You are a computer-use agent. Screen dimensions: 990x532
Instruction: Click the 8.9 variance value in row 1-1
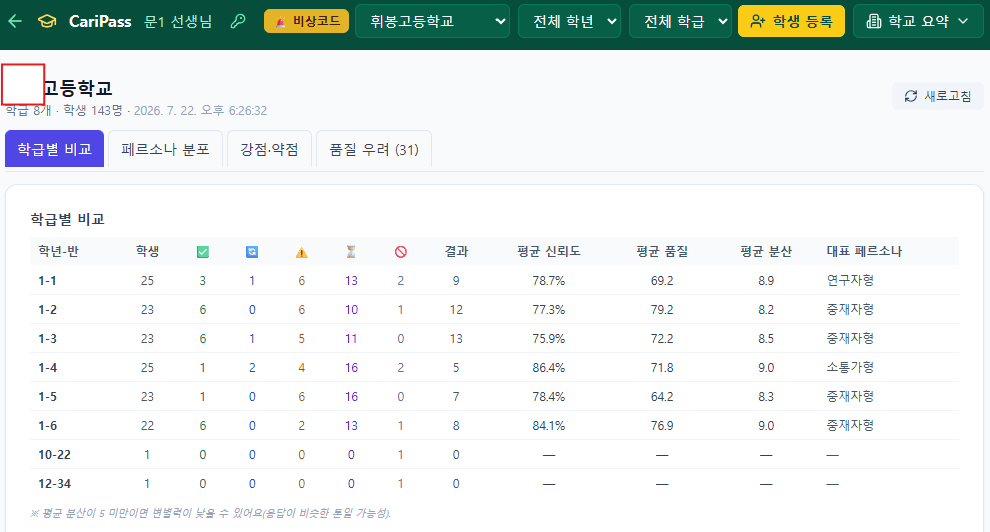pos(766,281)
